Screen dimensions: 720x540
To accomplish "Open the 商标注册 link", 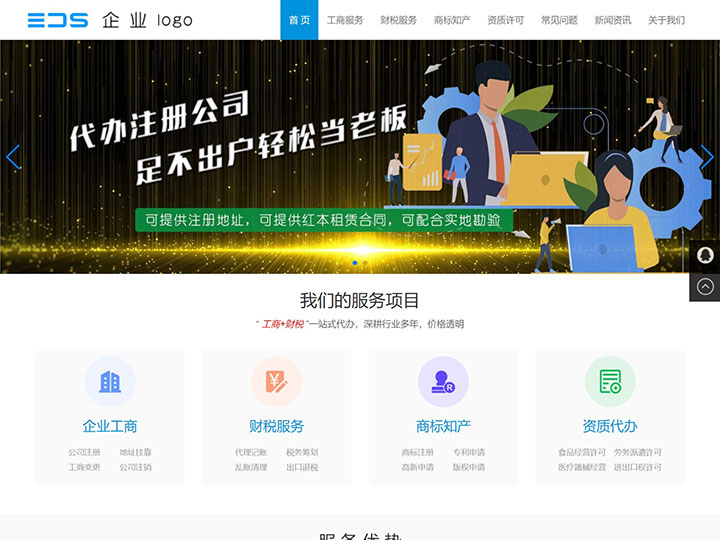I will [x=417, y=452].
